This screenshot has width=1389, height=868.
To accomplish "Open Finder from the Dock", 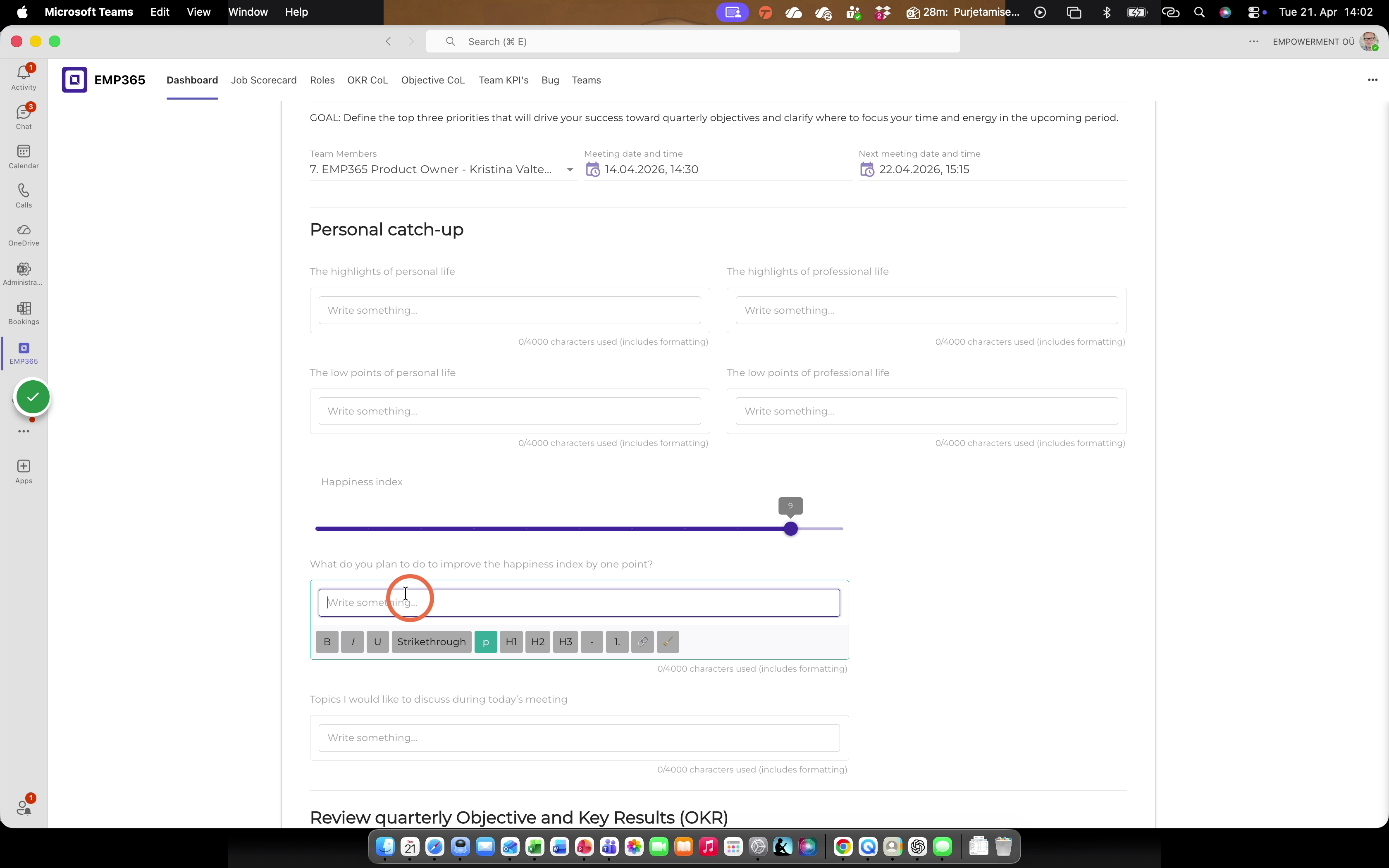I will [x=385, y=846].
